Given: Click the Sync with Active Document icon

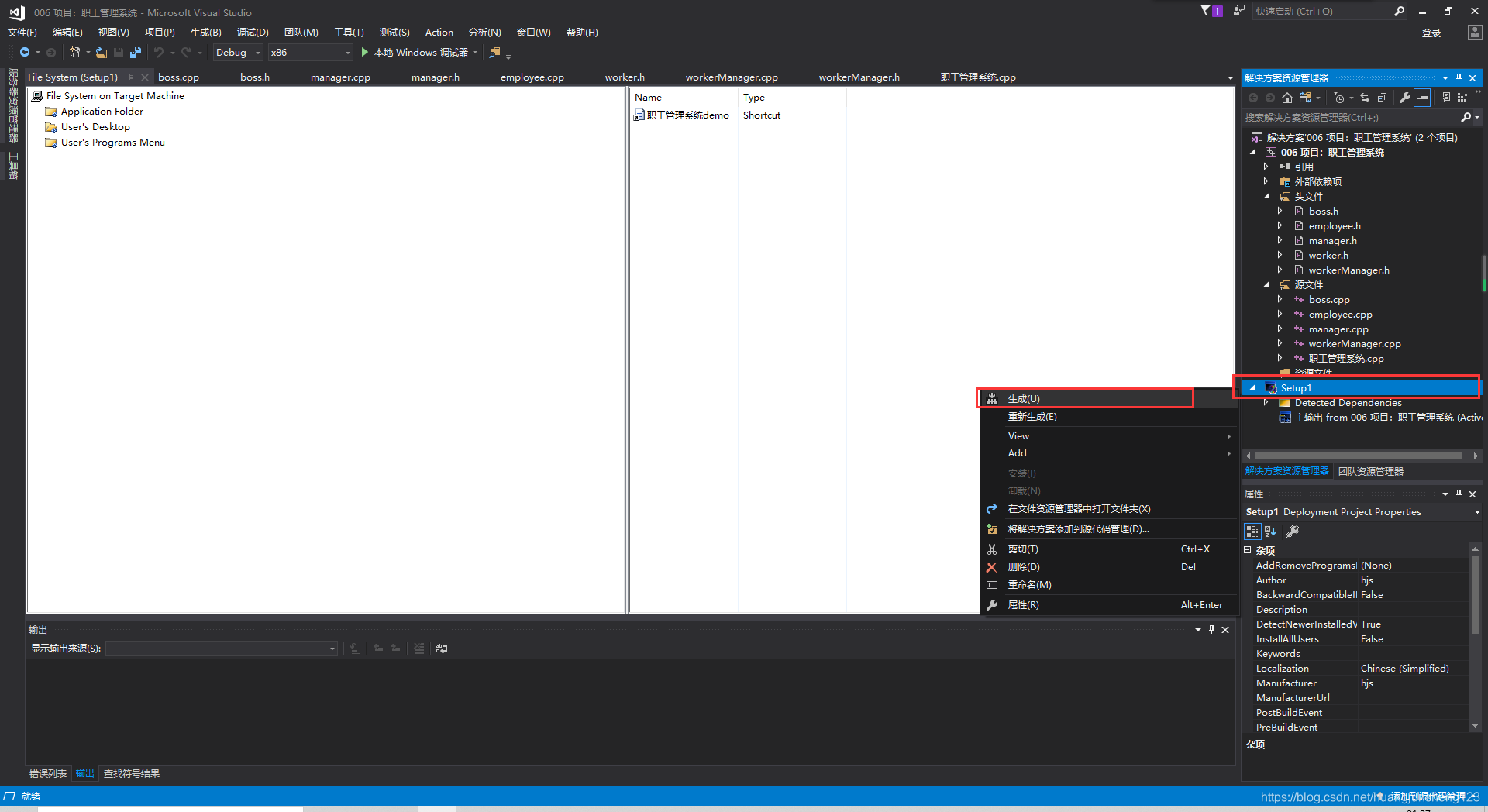Looking at the screenshot, I should [1365, 98].
